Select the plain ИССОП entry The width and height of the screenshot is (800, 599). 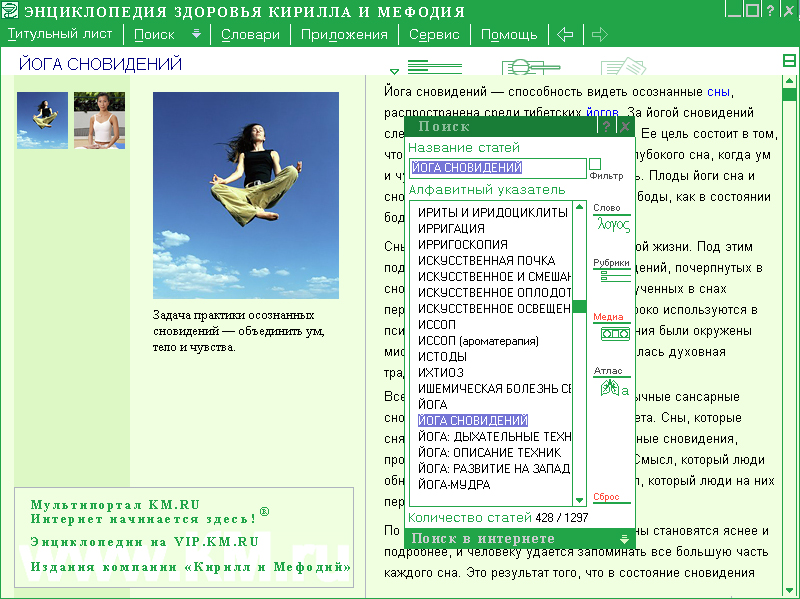click(436, 325)
